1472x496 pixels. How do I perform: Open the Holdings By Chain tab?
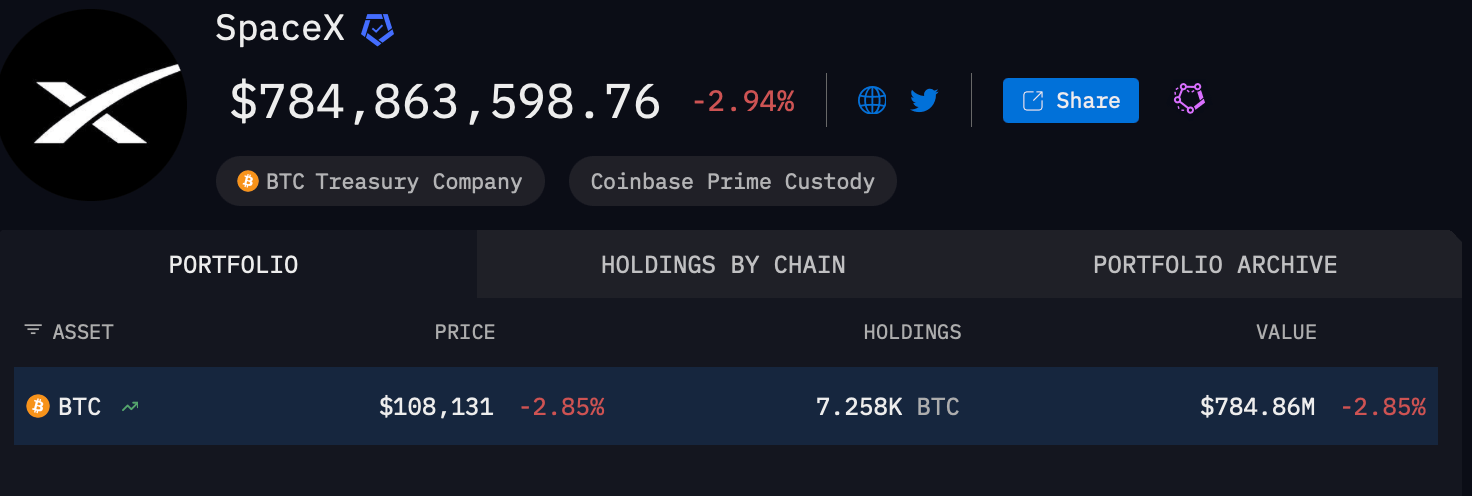pos(723,265)
